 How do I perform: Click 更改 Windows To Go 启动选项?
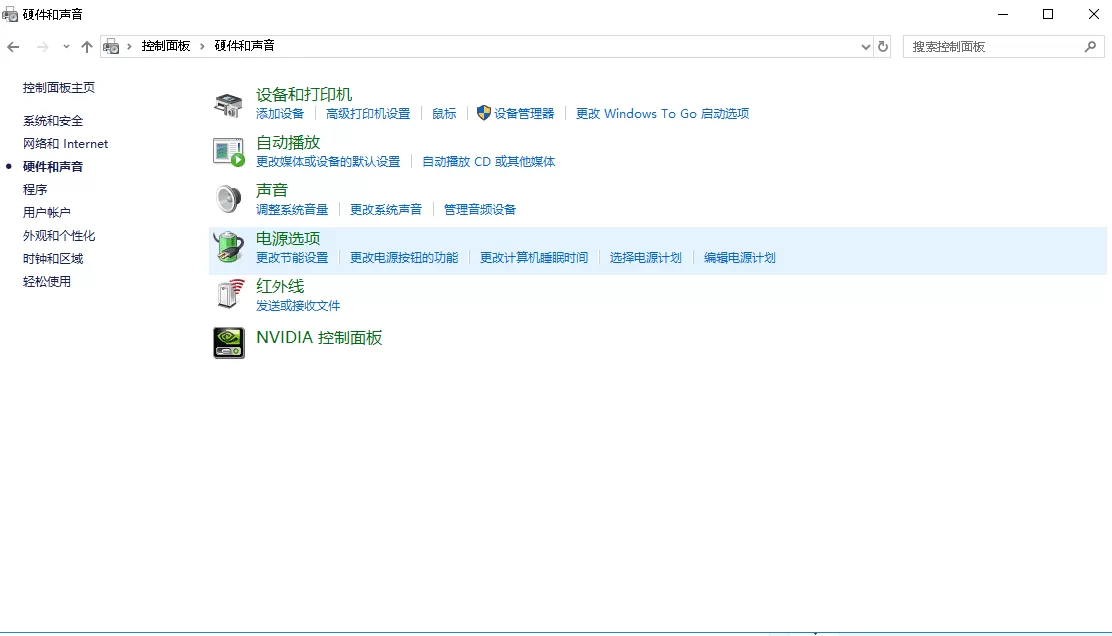(662, 114)
